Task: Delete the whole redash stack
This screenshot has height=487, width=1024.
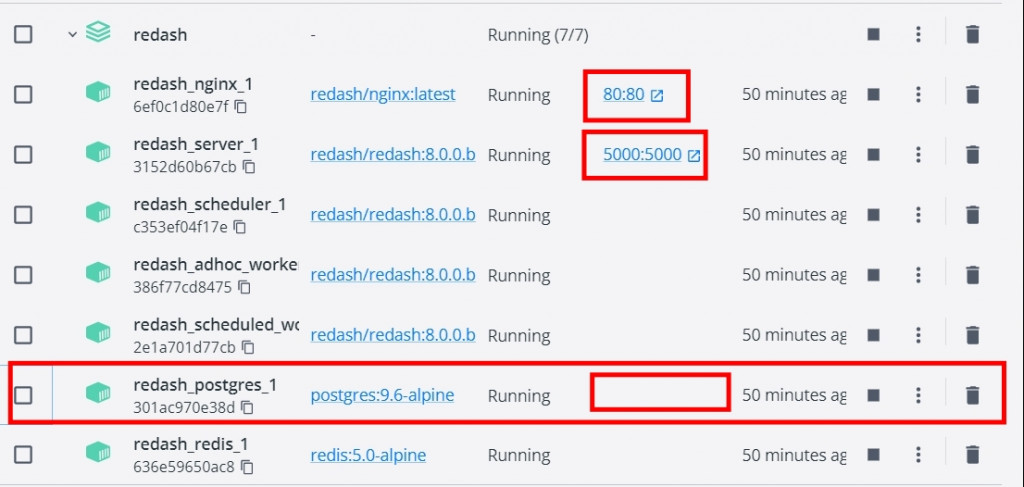Action: (973, 34)
